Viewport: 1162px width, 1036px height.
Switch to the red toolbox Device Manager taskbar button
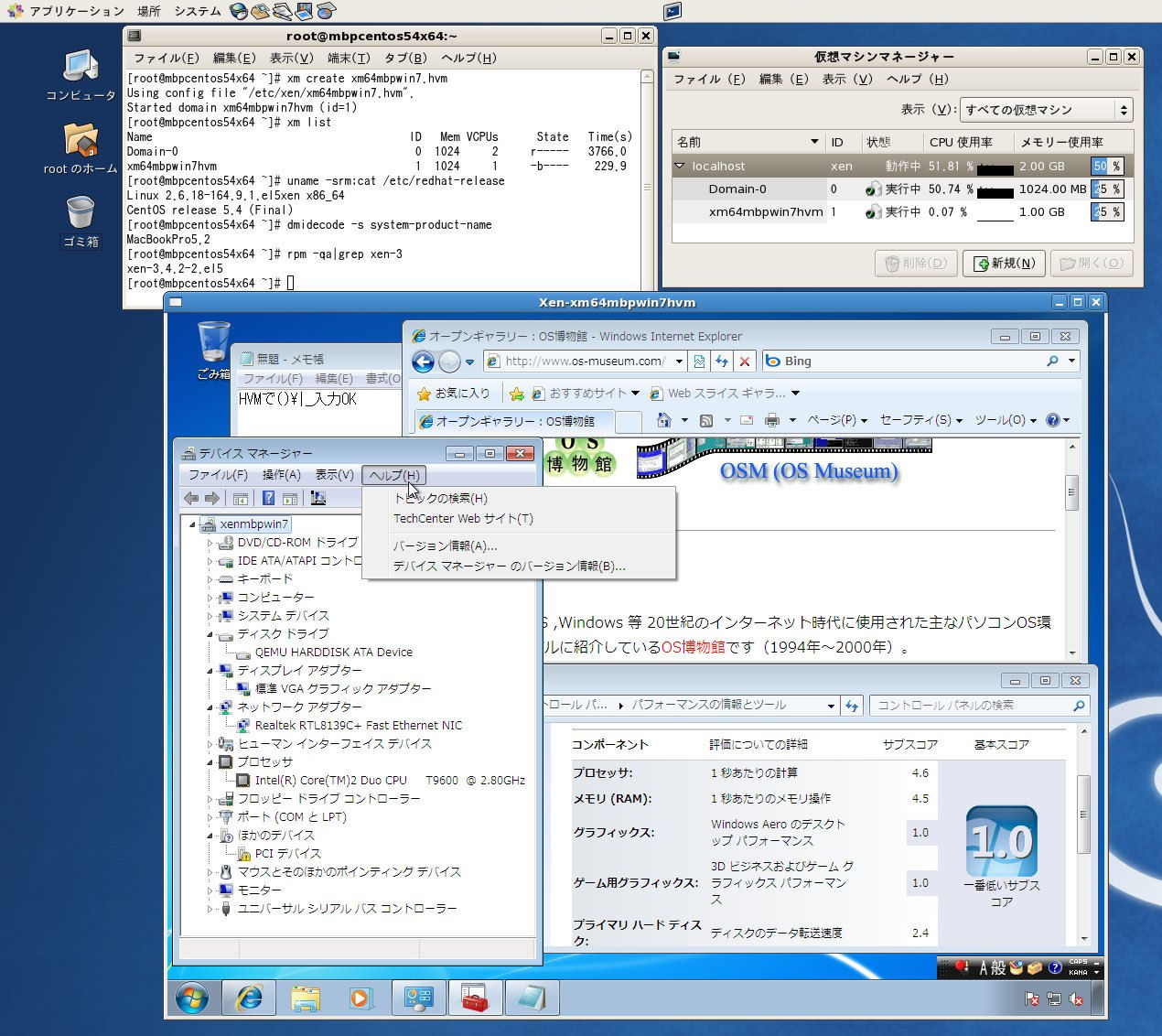coord(476,998)
